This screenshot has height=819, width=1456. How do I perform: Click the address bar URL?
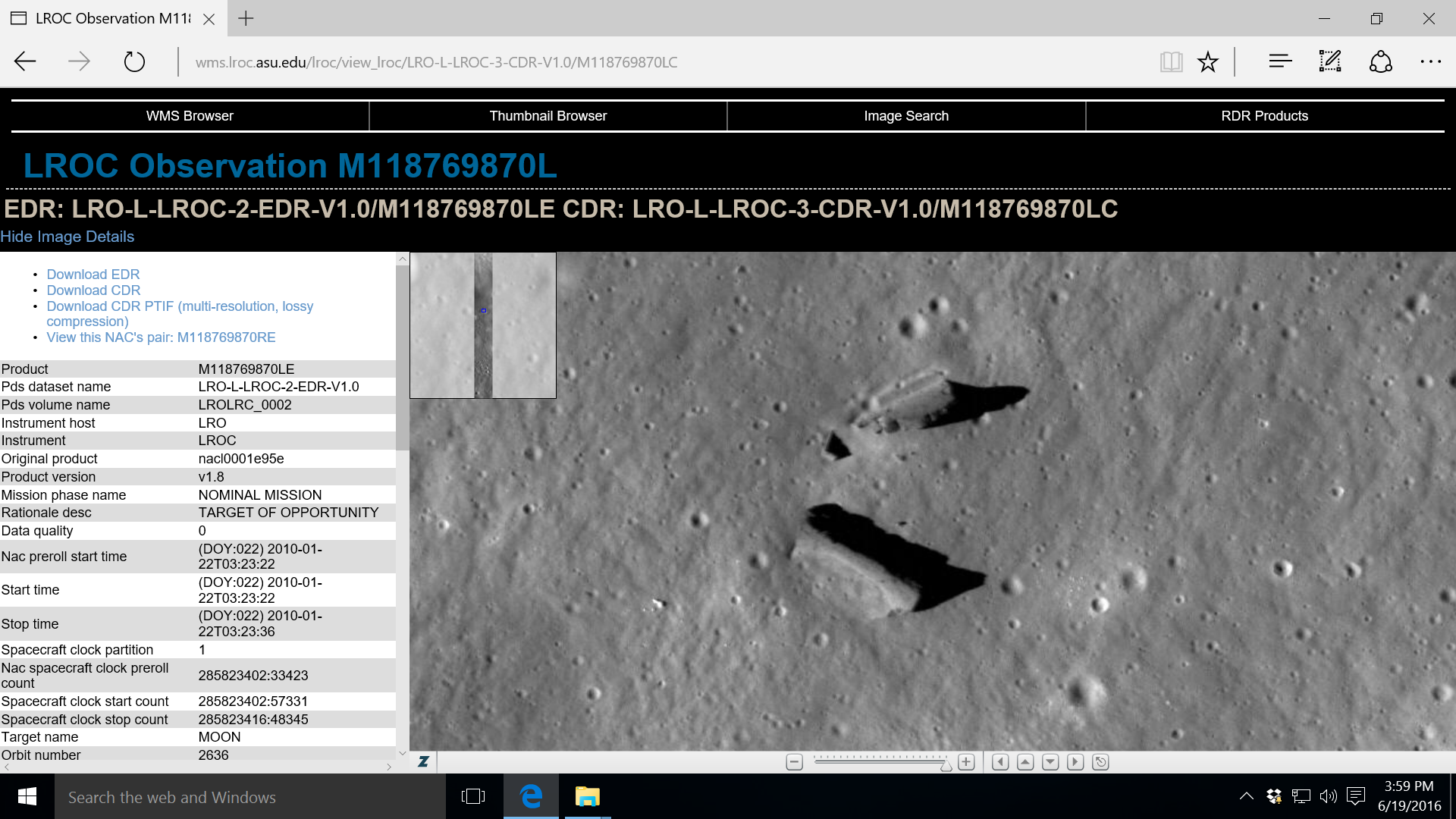click(x=436, y=62)
